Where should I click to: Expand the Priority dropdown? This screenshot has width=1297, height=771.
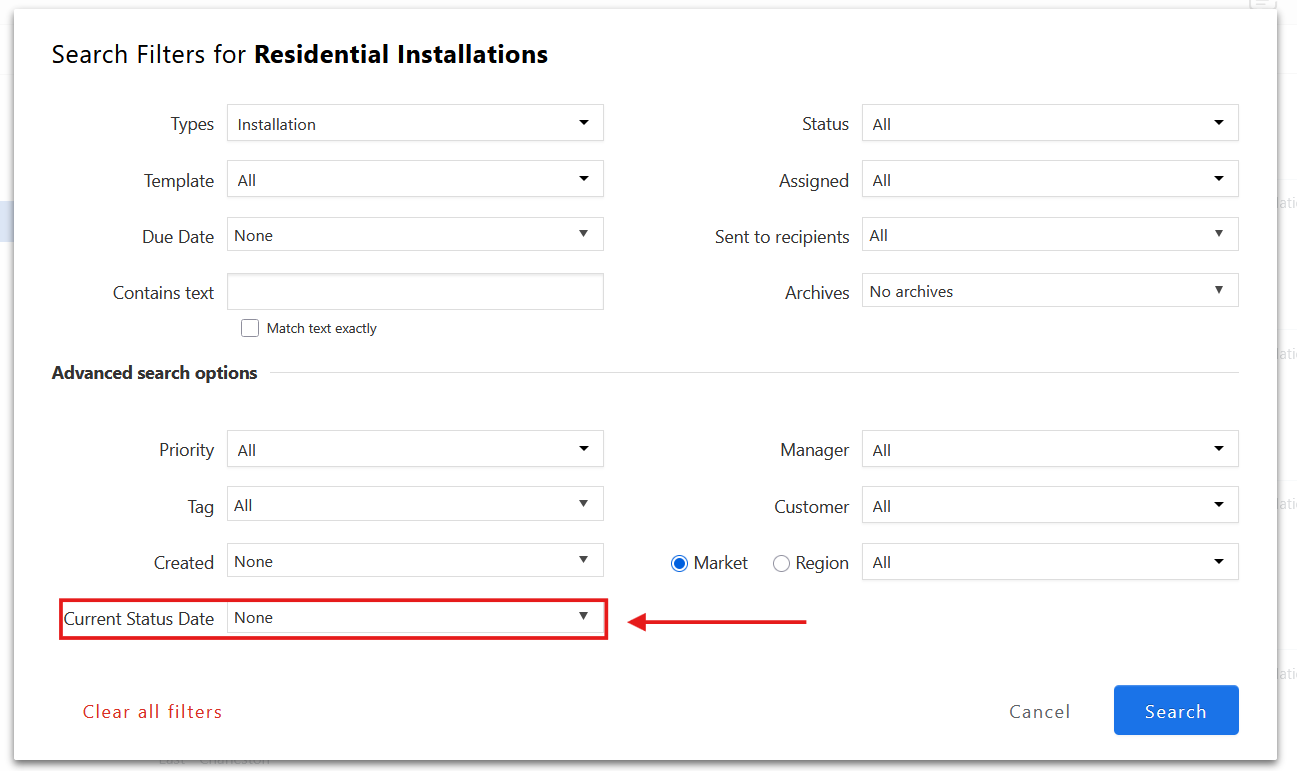(415, 450)
